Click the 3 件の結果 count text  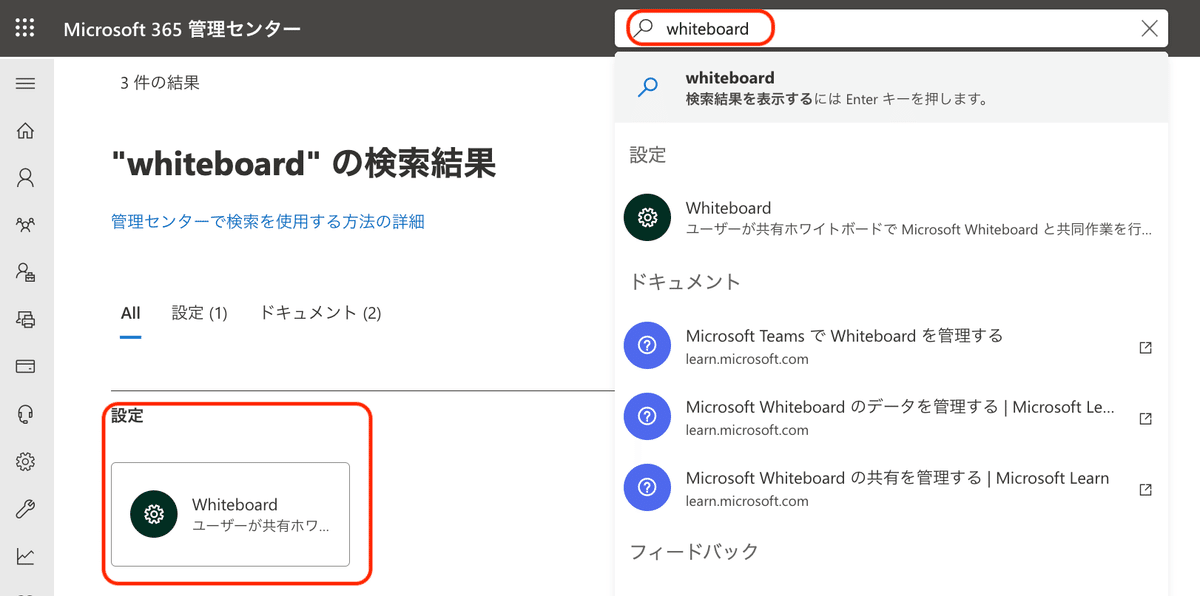[x=160, y=83]
